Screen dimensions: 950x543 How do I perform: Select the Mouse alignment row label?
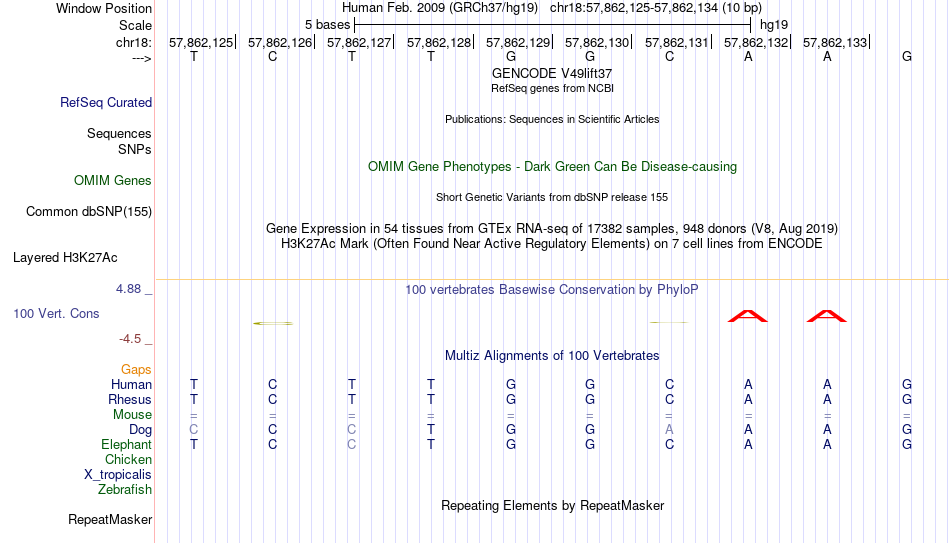132,415
